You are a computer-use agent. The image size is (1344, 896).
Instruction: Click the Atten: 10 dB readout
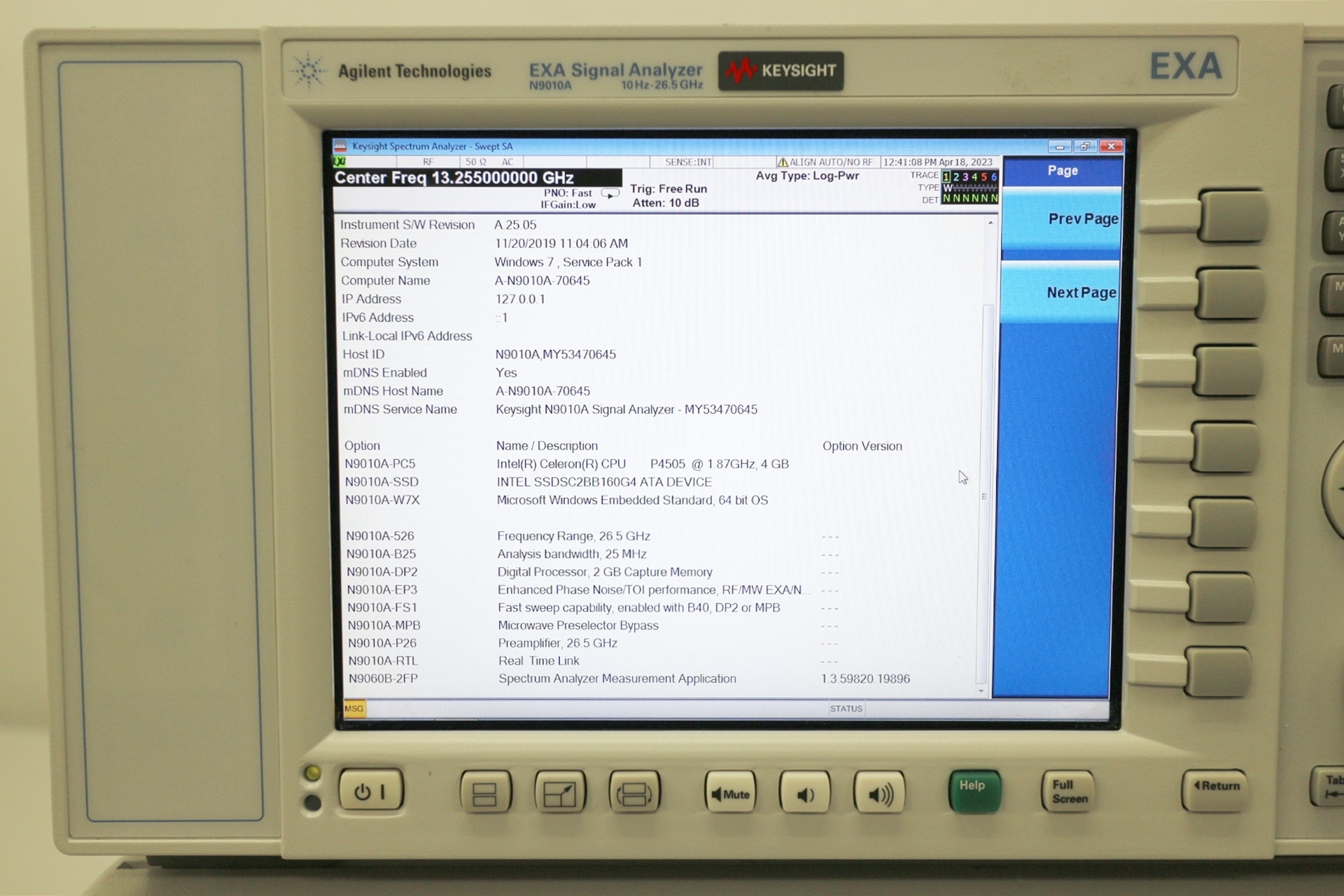click(666, 203)
